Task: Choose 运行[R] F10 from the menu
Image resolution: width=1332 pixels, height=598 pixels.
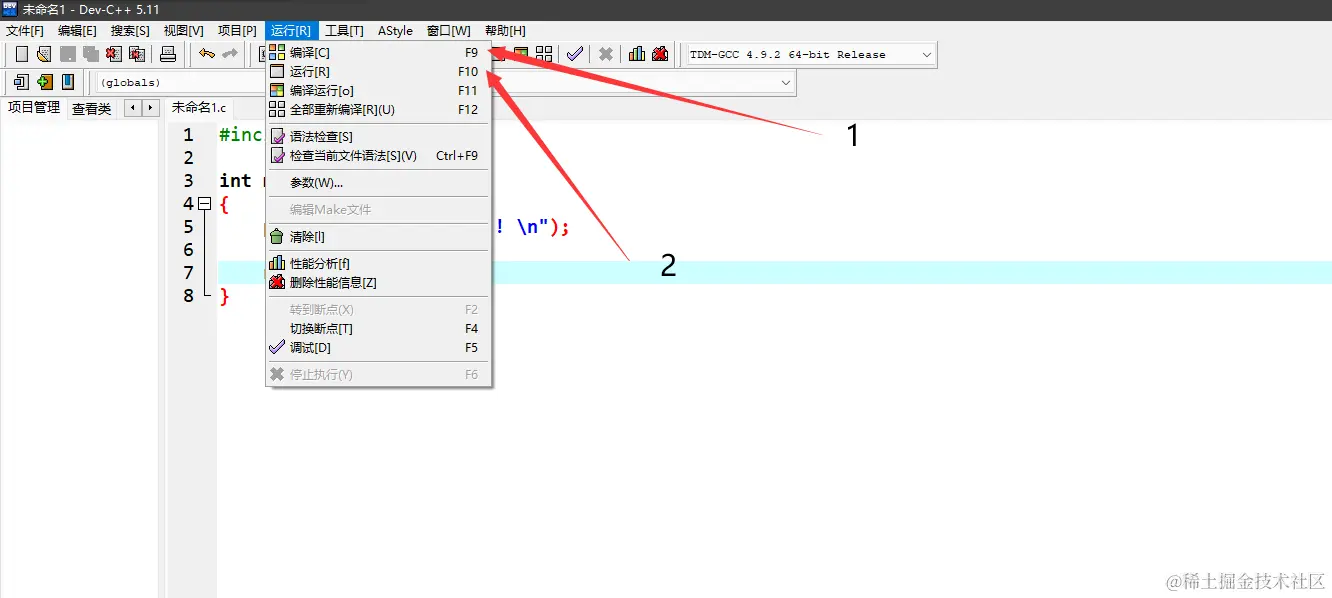Action: pos(377,71)
